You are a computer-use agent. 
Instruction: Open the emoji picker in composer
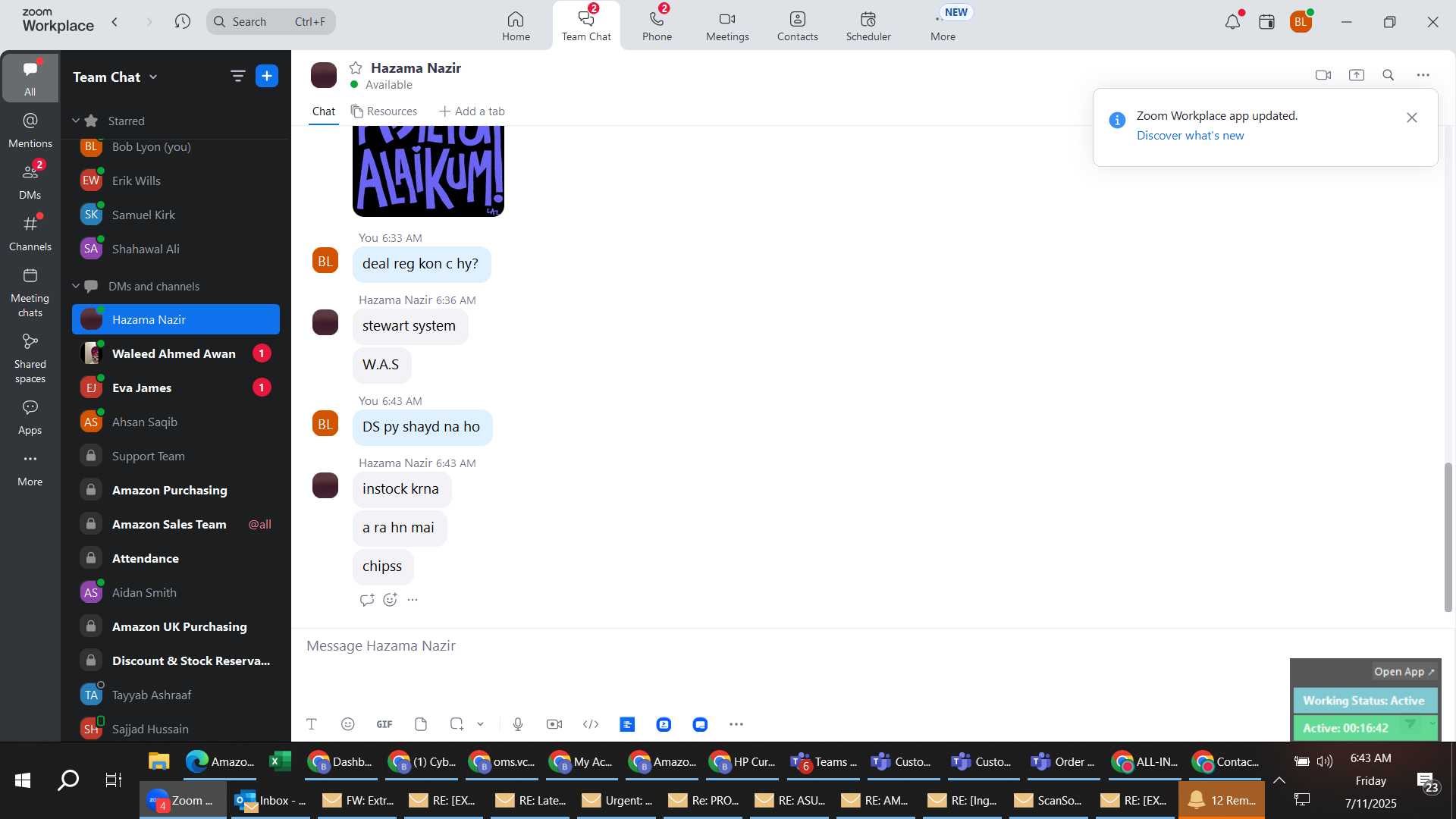[x=347, y=724]
